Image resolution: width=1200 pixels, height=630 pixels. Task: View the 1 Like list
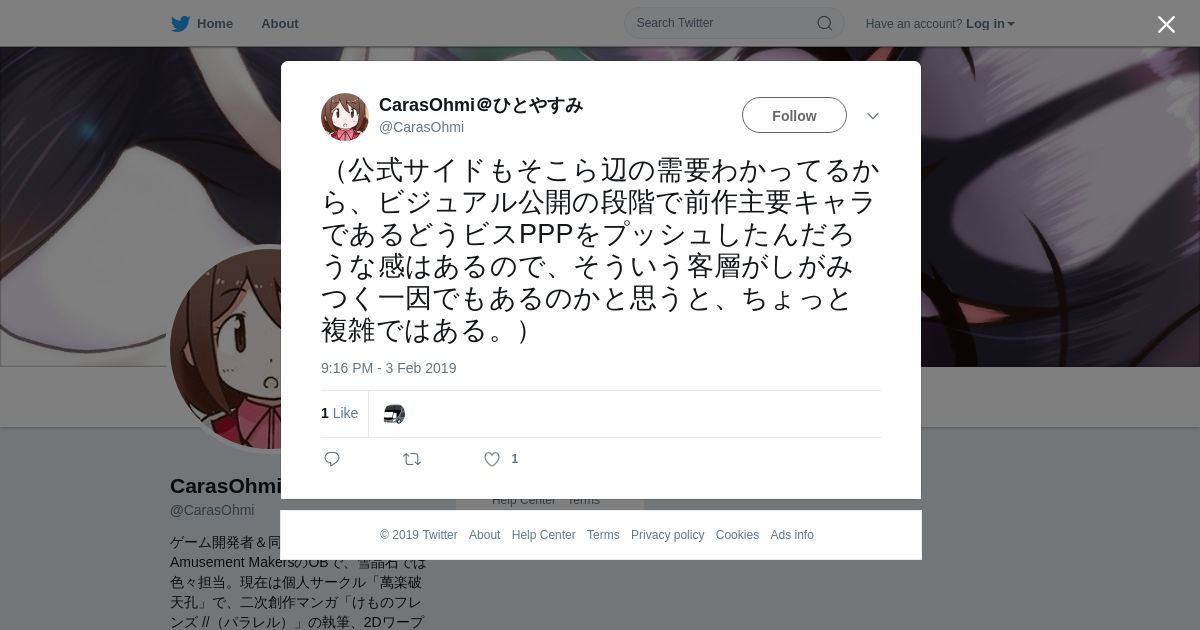click(339, 413)
